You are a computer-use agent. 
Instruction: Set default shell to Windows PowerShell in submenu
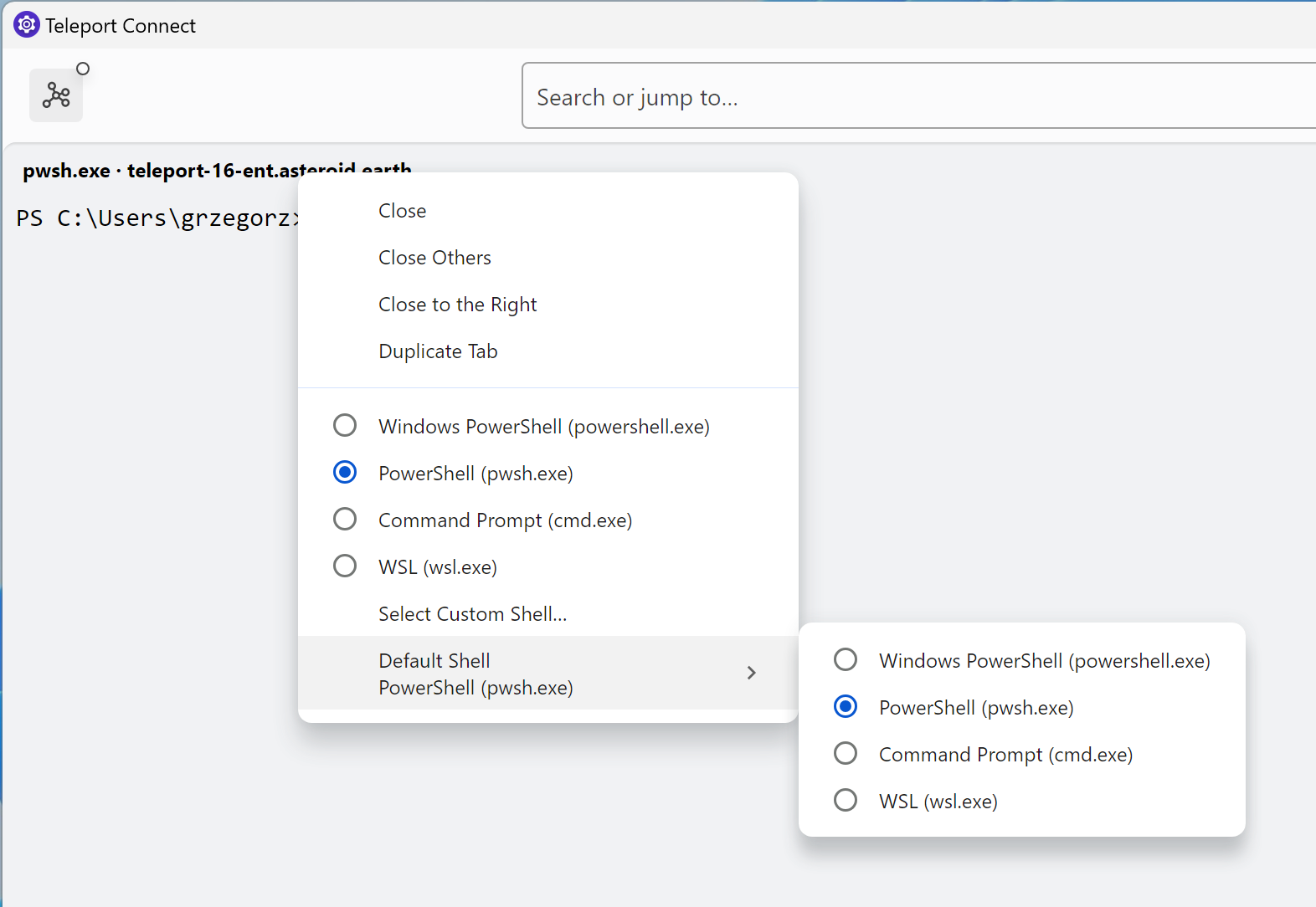[x=846, y=660]
